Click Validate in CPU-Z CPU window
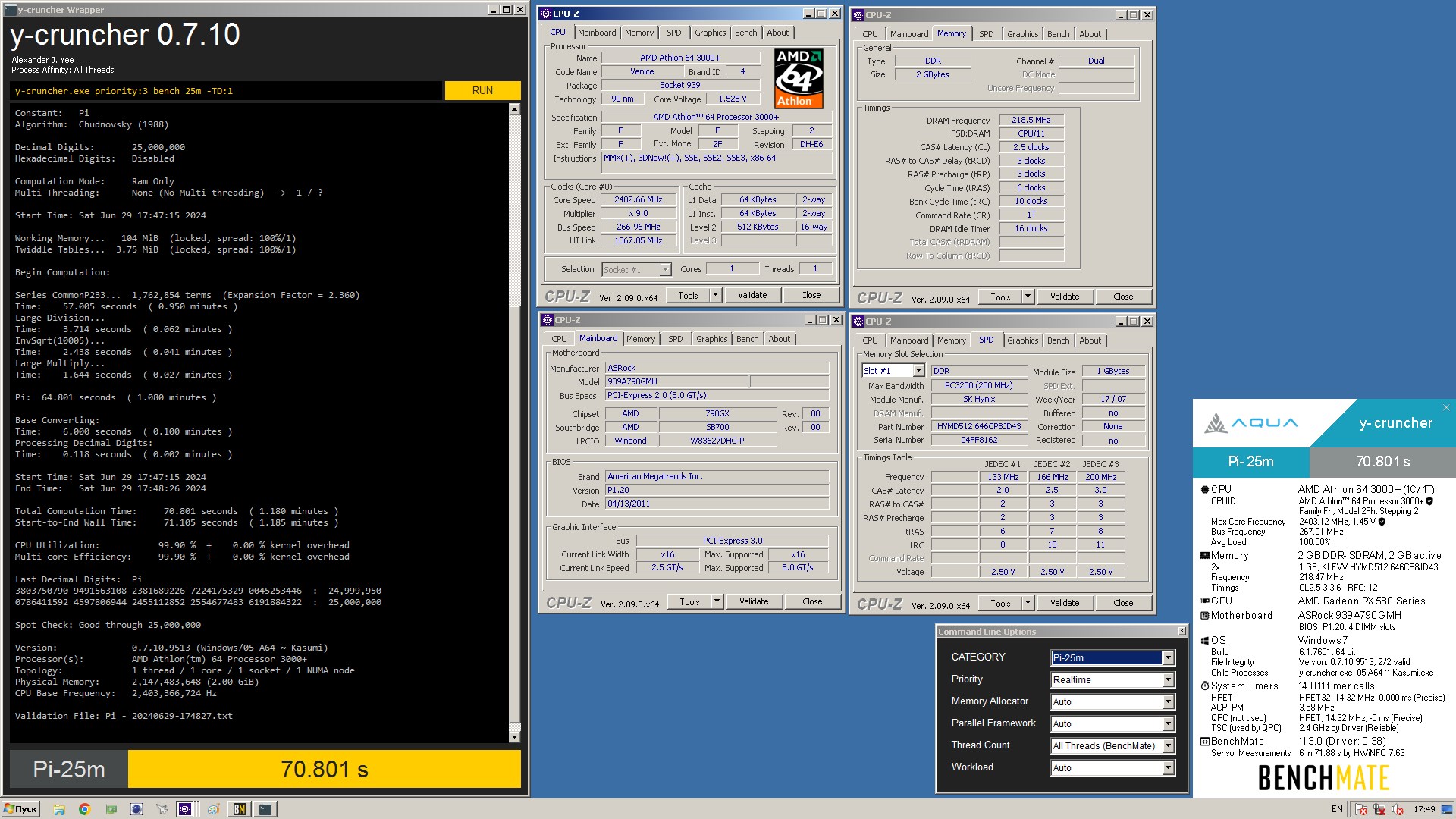Image resolution: width=1456 pixels, height=819 pixels. 752,295
